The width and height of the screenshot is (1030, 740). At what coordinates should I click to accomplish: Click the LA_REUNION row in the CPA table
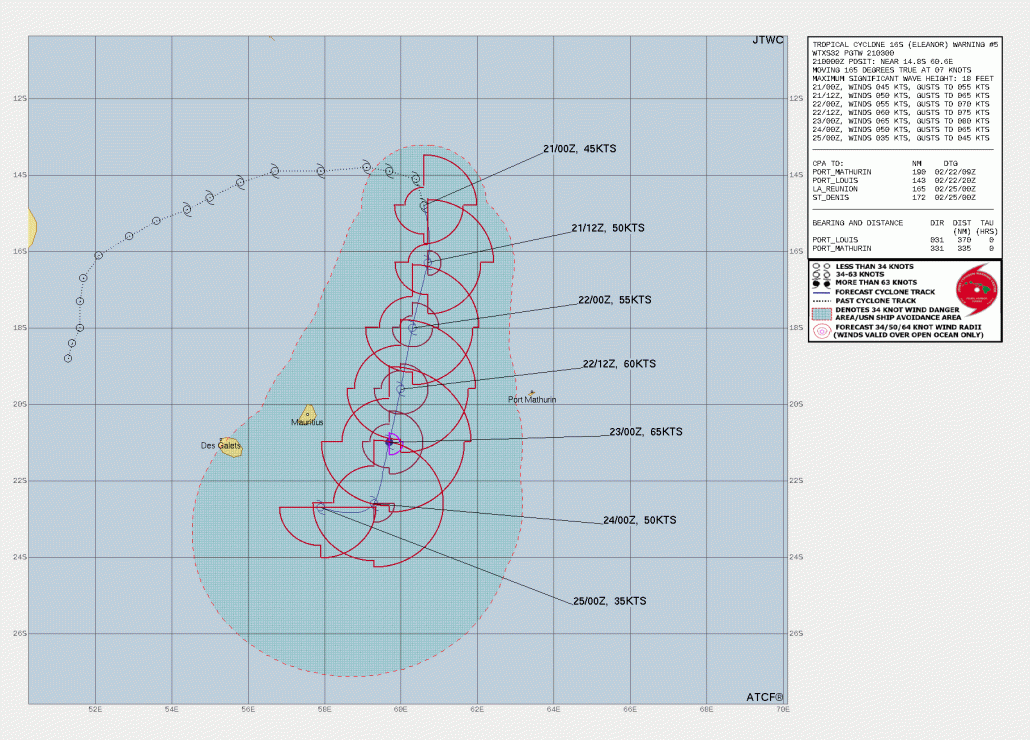894,189
